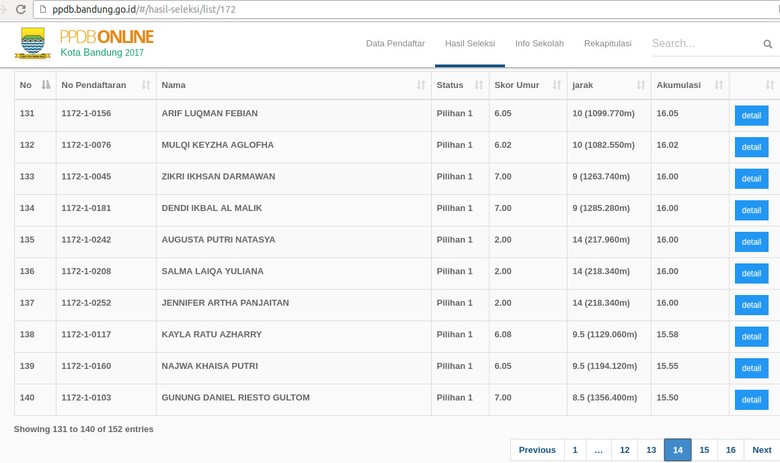Click the browser address bar URL
The width and height of the screenshot is (780, 463).
pyautogui.click(x=144, y=9)
